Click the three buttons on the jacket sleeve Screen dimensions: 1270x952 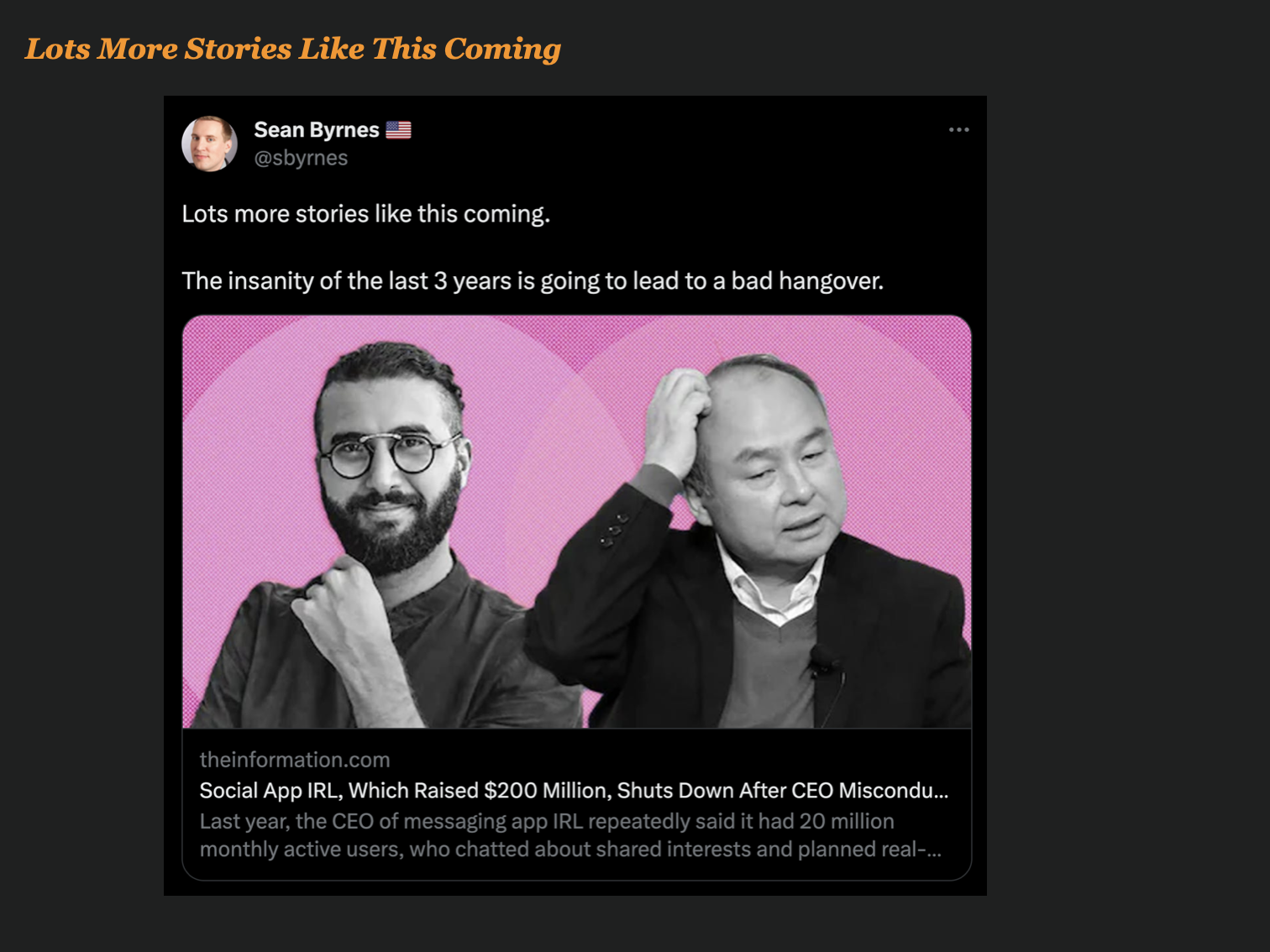coord(611,531)
